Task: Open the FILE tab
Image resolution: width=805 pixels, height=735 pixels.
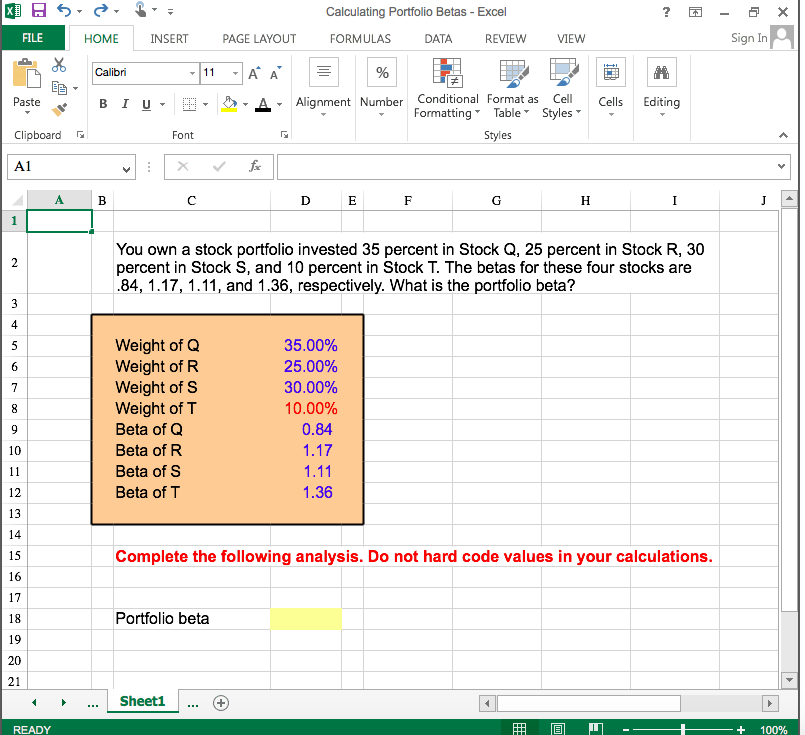Action: 32,38
